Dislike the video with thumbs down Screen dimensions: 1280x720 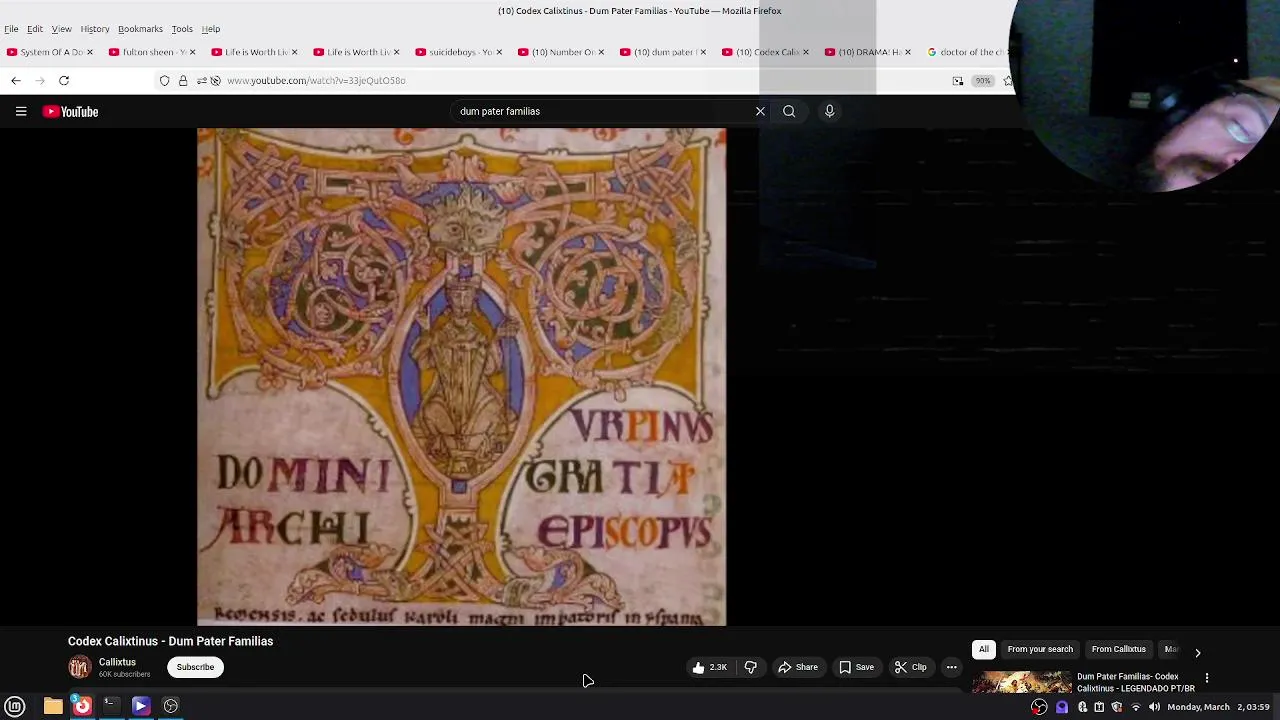point(751,667)
